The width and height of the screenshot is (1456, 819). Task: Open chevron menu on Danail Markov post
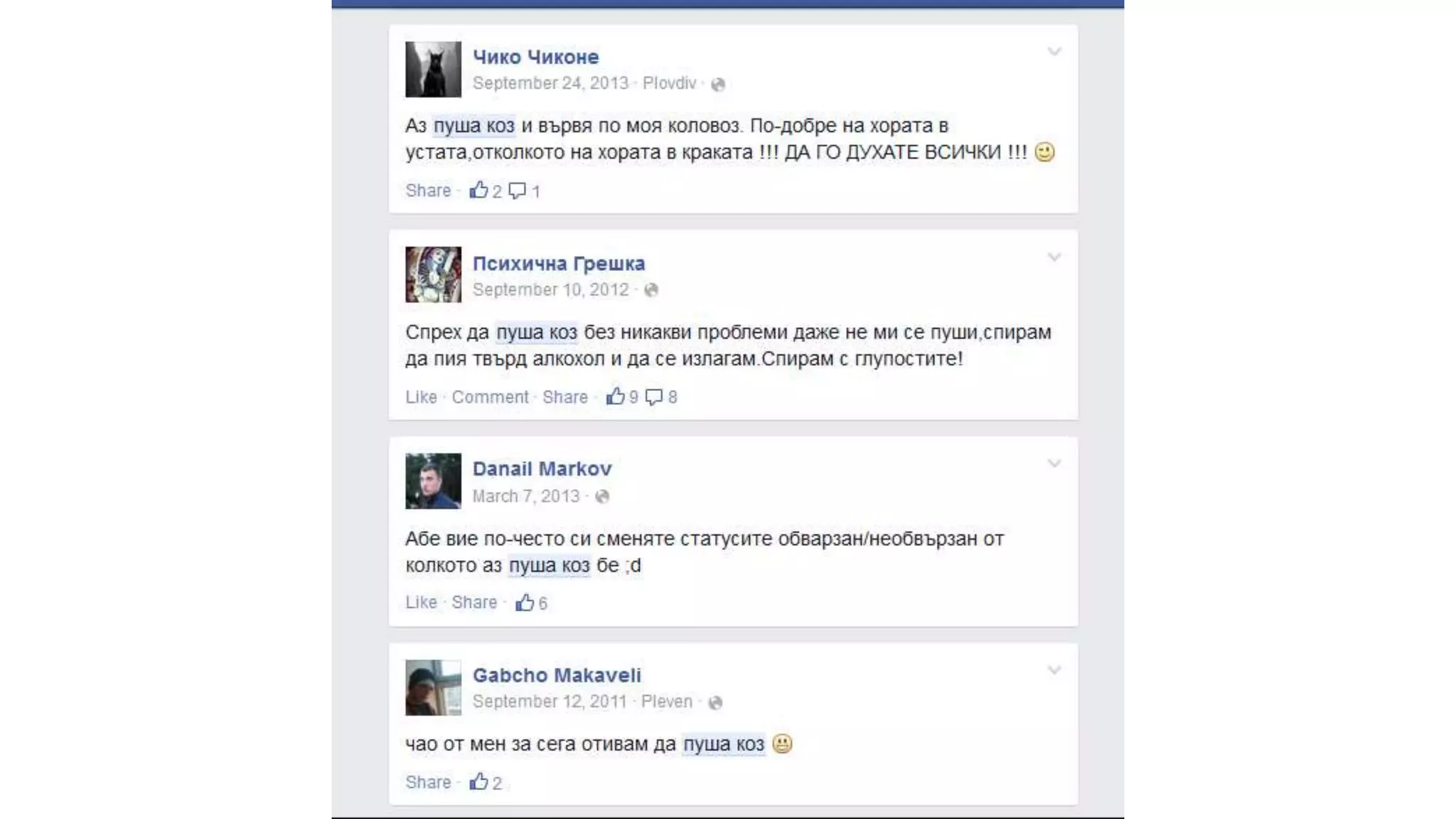[1054, 464]
